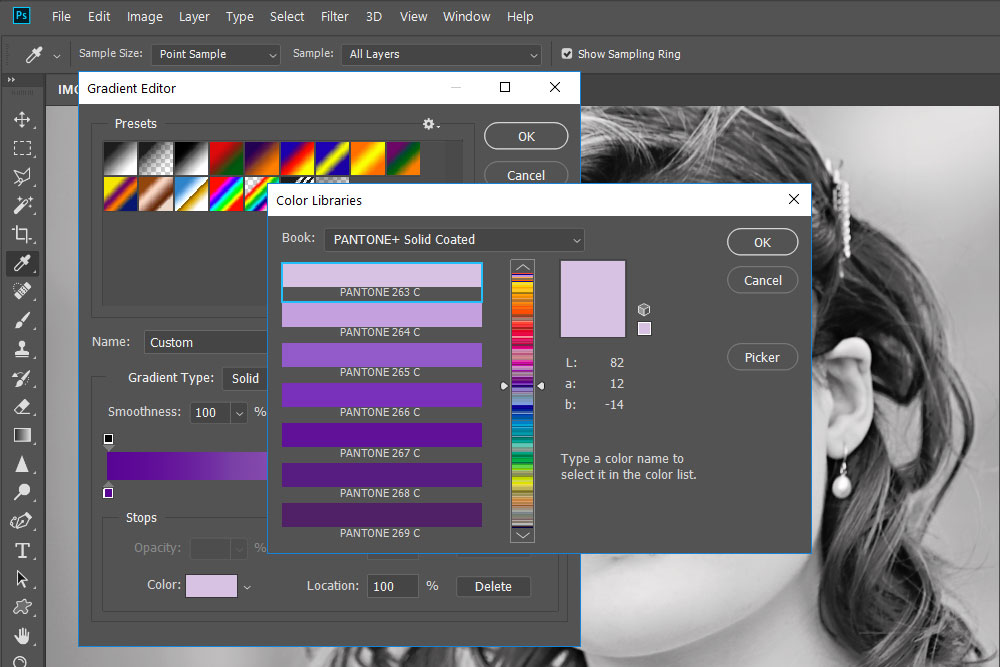
Task: Click Cancel in the Gradient Editor
Action: point(526,173)
